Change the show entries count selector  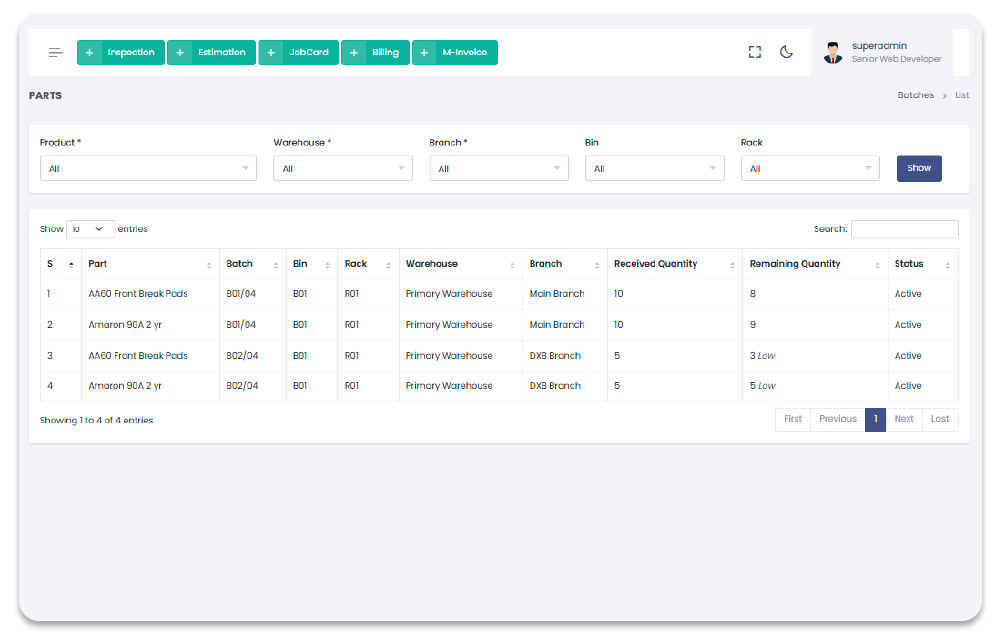[90, 229]
